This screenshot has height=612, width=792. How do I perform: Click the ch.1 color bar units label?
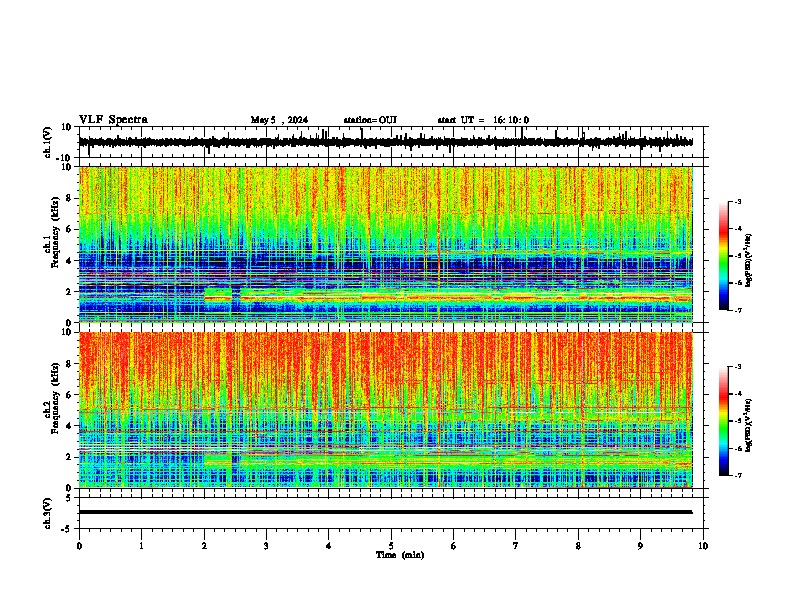750,261
